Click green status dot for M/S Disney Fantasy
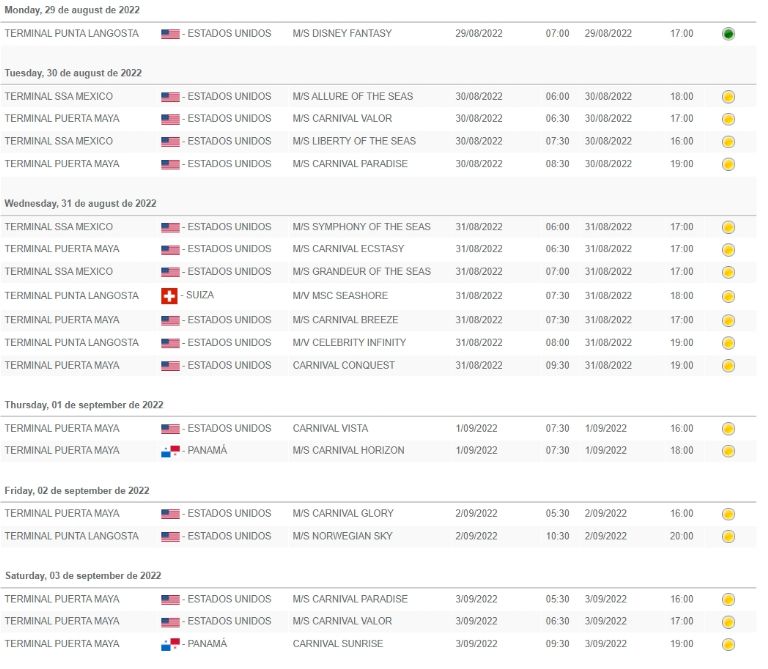This screenshot has width=768, height=669. [x=728, y=34]
